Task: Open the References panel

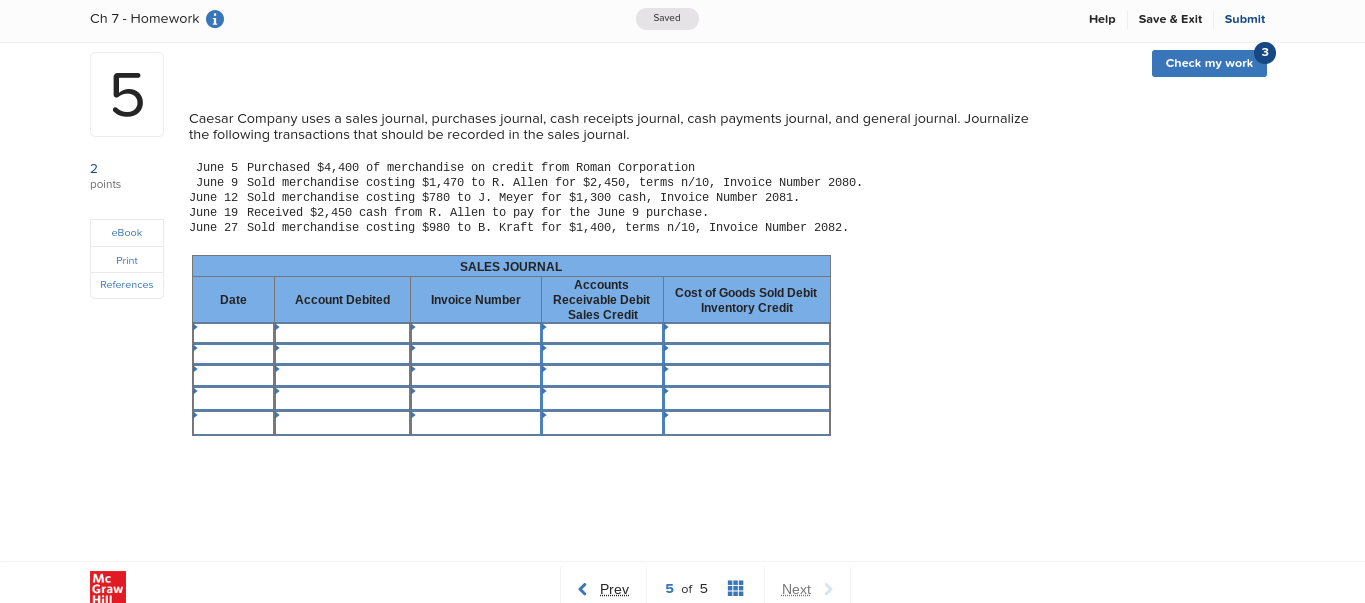Action: [126, 284]
